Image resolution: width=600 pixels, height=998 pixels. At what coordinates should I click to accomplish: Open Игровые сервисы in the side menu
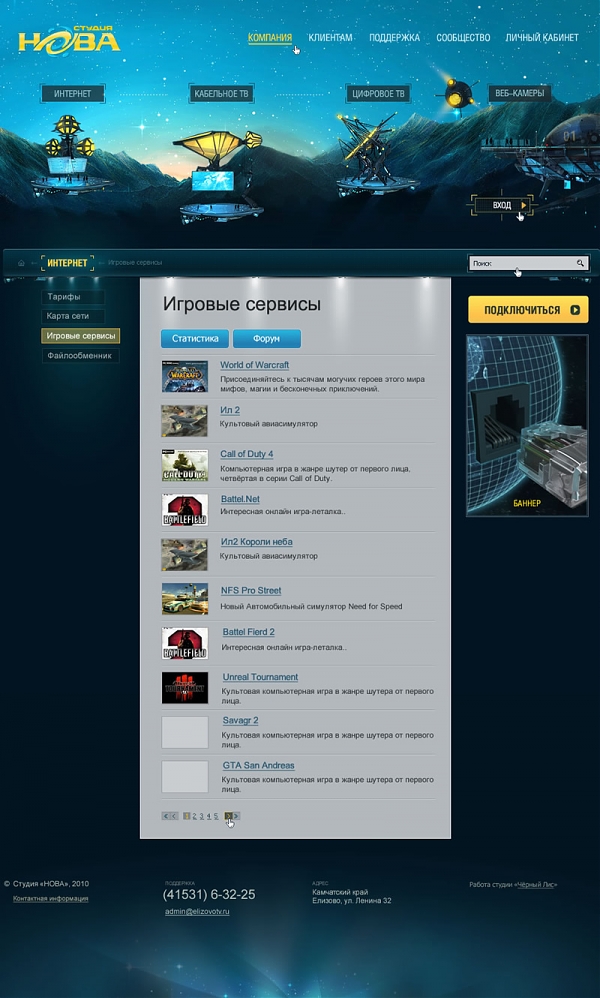coord(81,336)
